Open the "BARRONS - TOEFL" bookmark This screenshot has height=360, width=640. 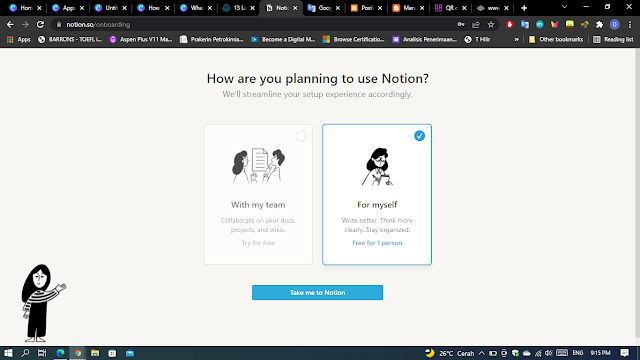70,39
